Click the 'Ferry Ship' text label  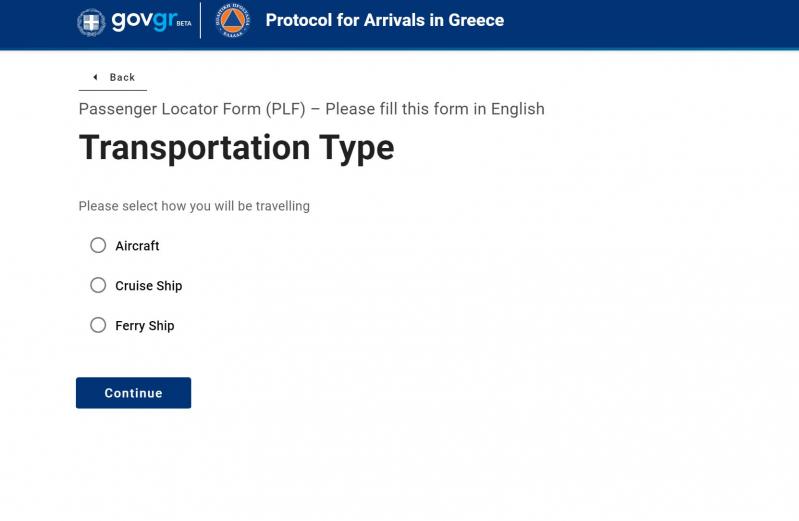(144, 326)
